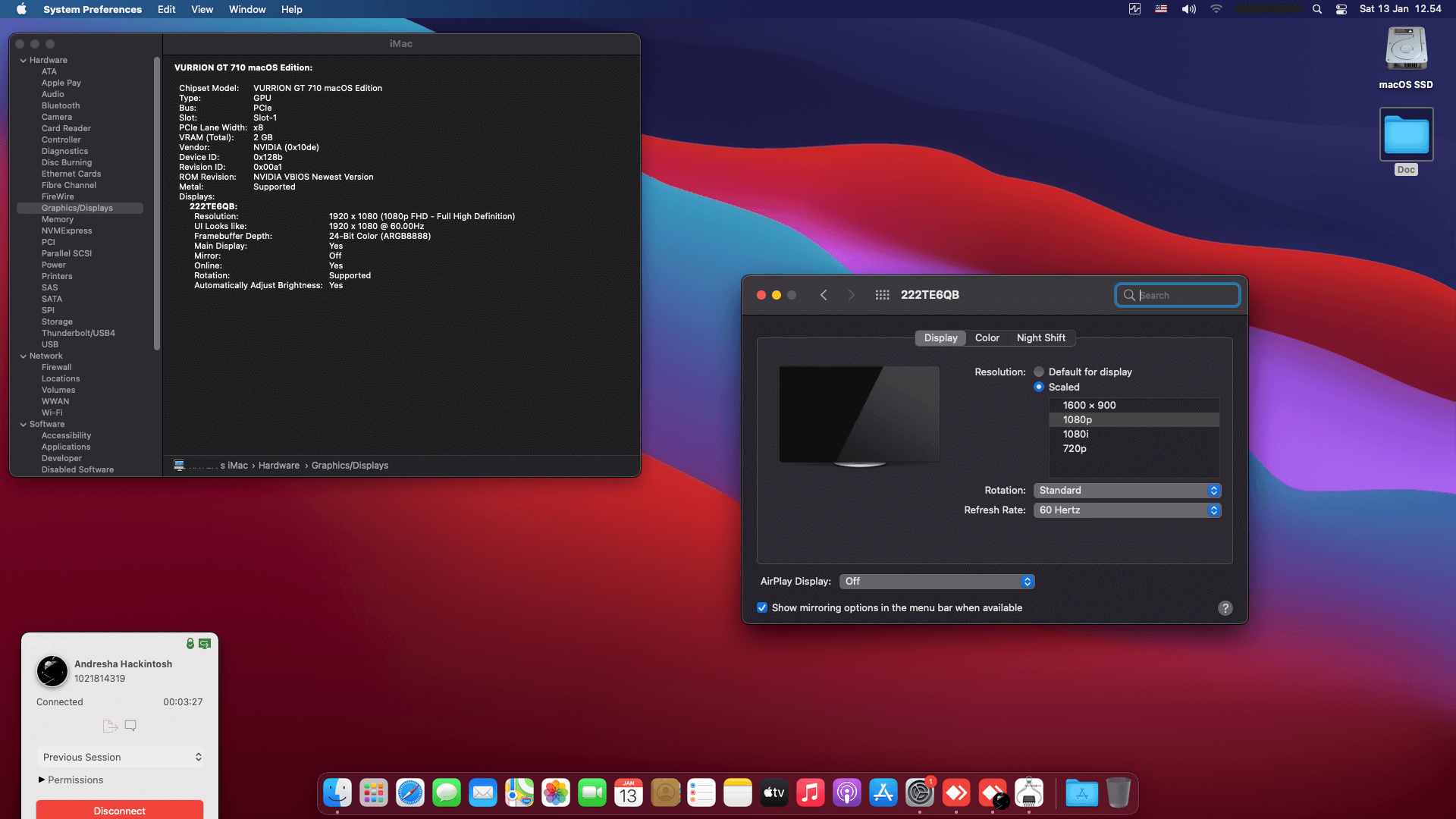Image resolution: width=1456 pixels, height=819 pixels.
Task: Click the green screen-sharing icon in AnyDesk
Action: pyautogui.click(x=205, y=643)
